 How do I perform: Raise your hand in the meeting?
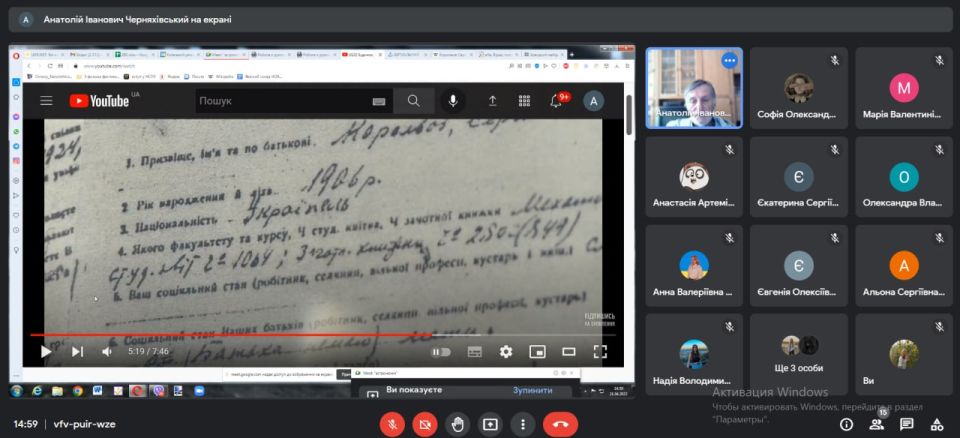pyautogui.click(x=457, y=424)
